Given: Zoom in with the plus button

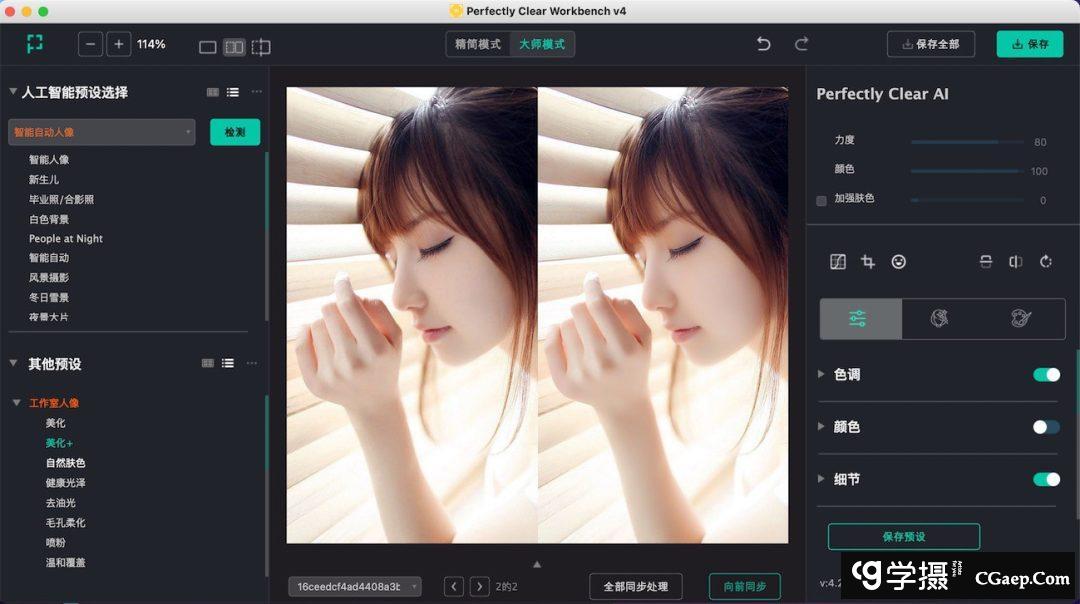Looking at the screenshot, I should [119, 44].
